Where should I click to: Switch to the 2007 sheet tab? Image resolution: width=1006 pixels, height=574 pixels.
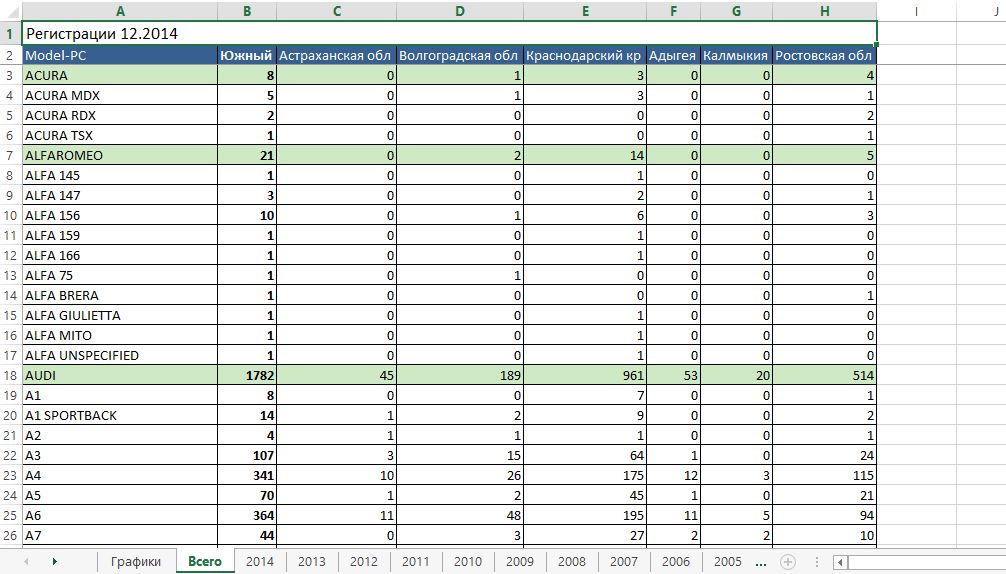point(624,561)
